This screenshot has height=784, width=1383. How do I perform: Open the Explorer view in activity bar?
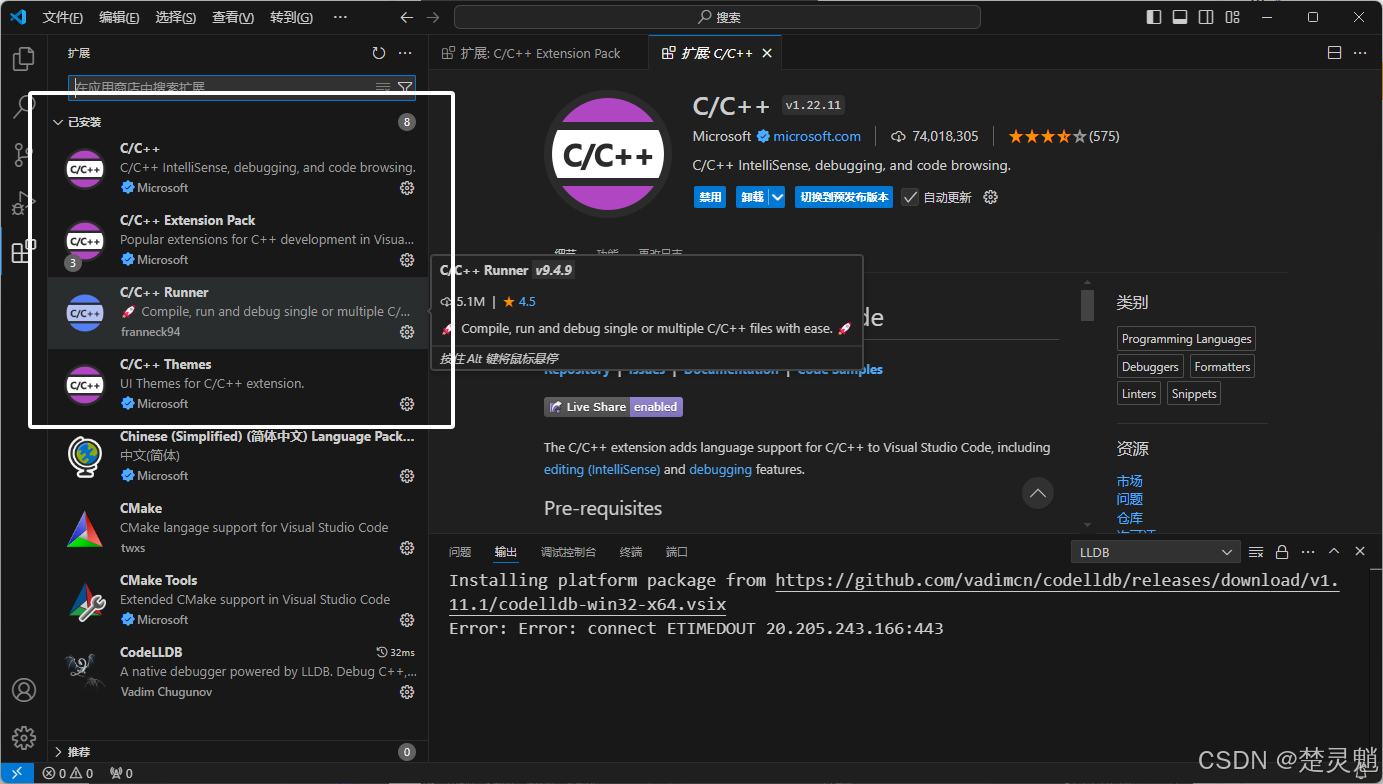tap(24, 59)
